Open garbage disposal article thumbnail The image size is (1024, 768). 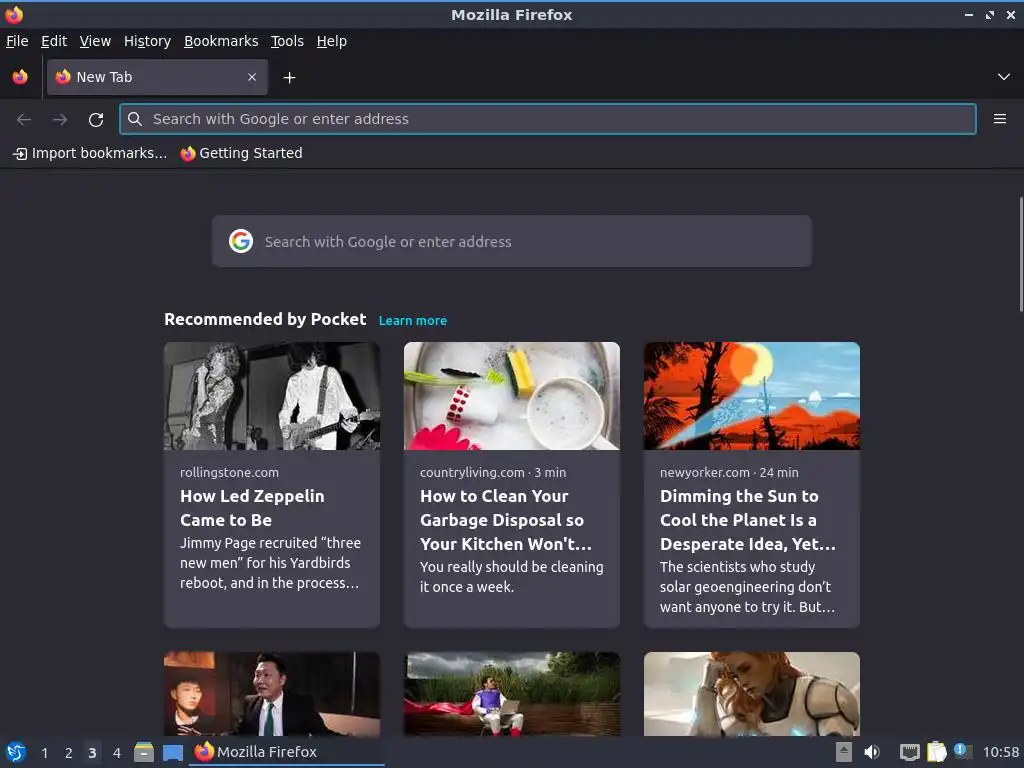coord(511,396)
